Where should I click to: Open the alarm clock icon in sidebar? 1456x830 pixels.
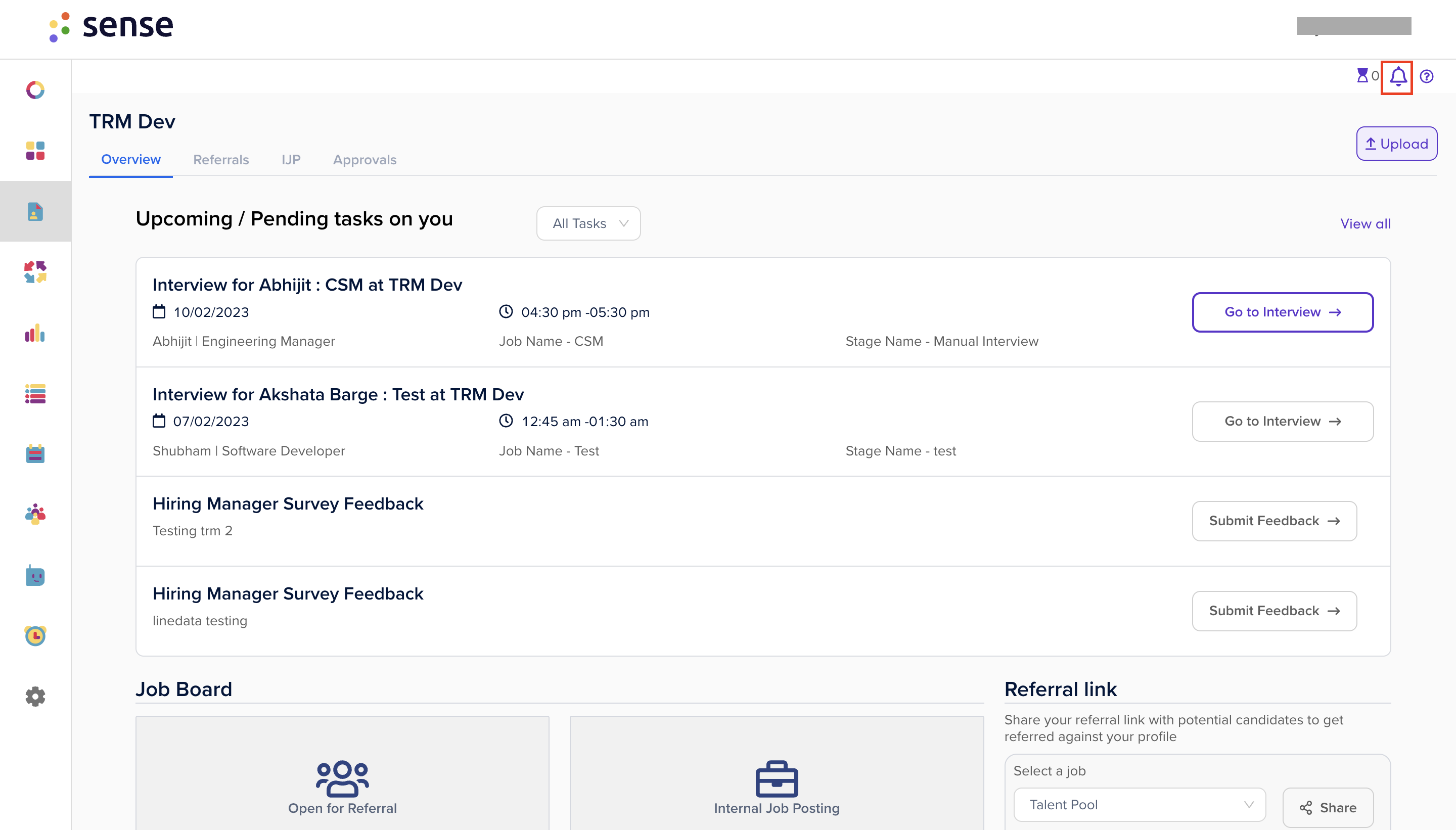[35, 635]
